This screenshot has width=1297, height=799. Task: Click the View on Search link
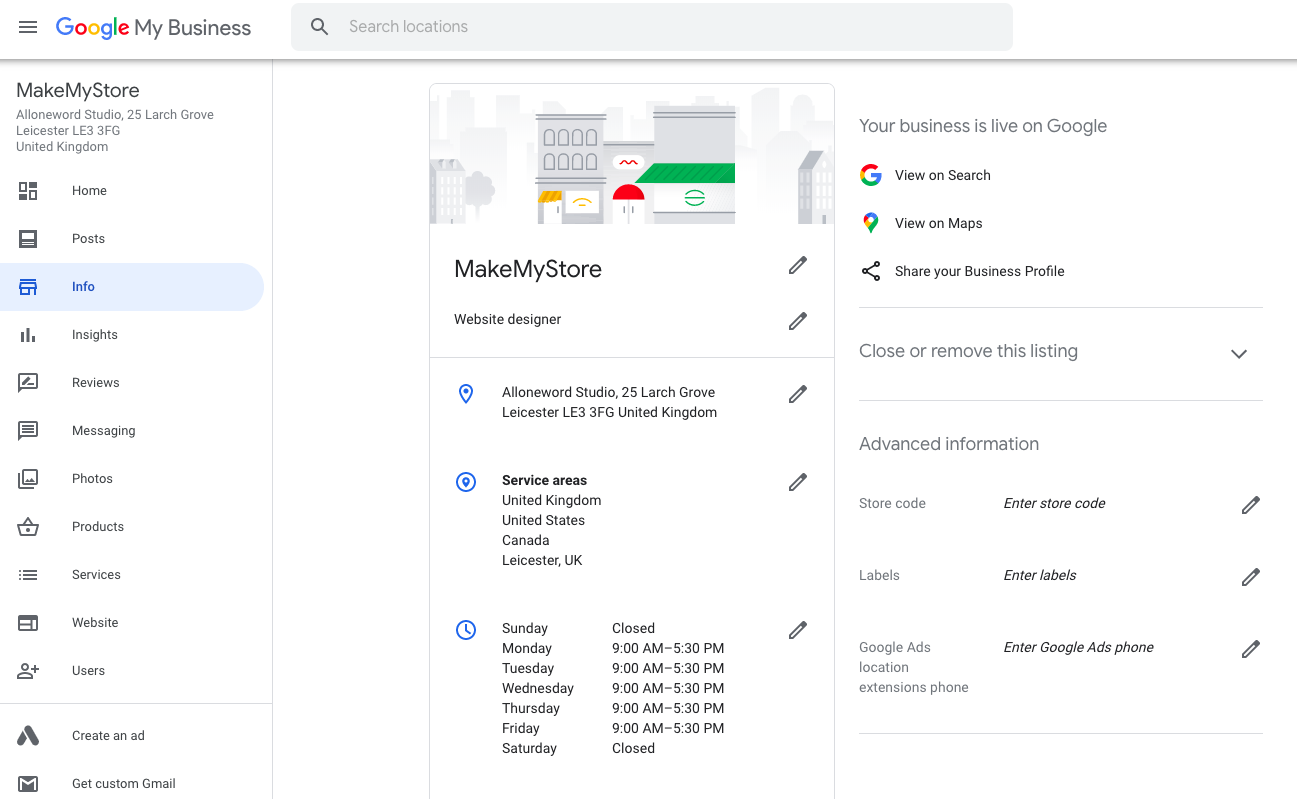943,175
